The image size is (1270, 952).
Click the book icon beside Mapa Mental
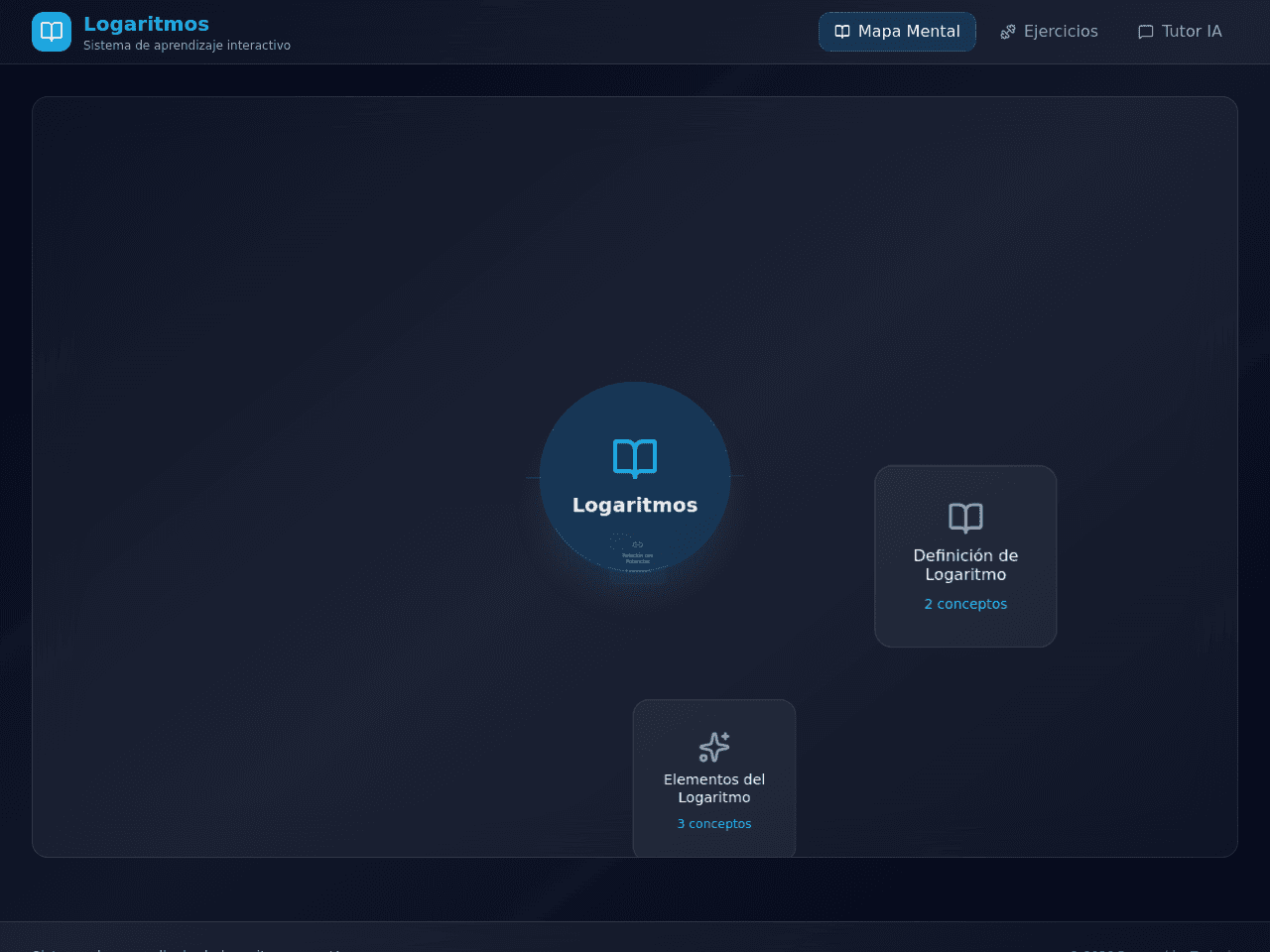(x=842, y=32)
